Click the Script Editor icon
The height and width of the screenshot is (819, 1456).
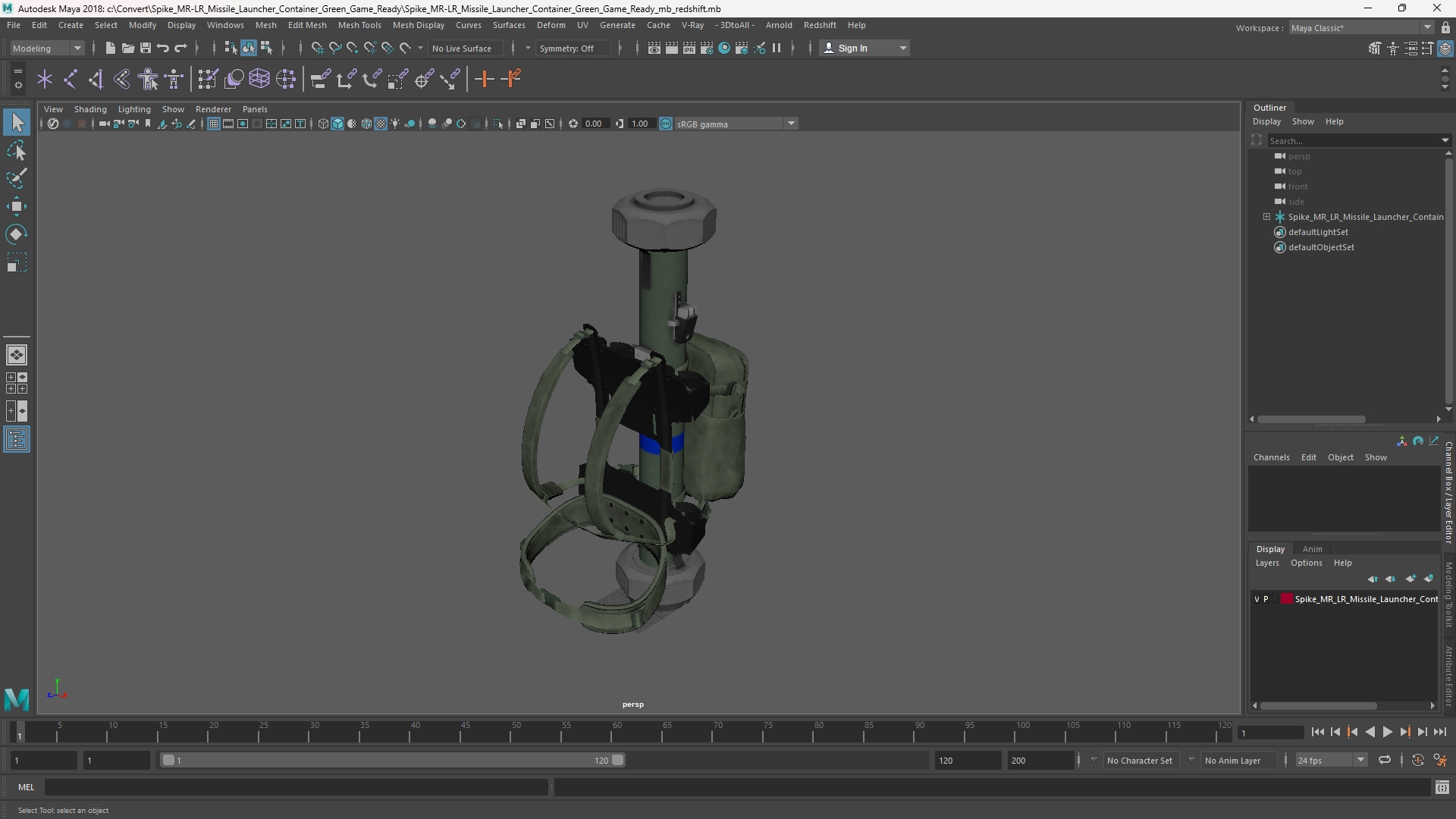tap(1442, 787)
